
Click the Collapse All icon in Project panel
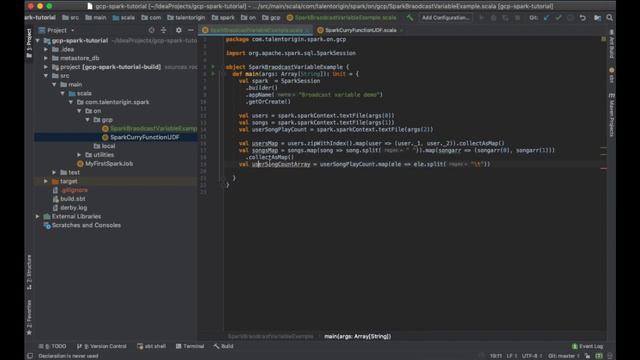coord(164,30)
